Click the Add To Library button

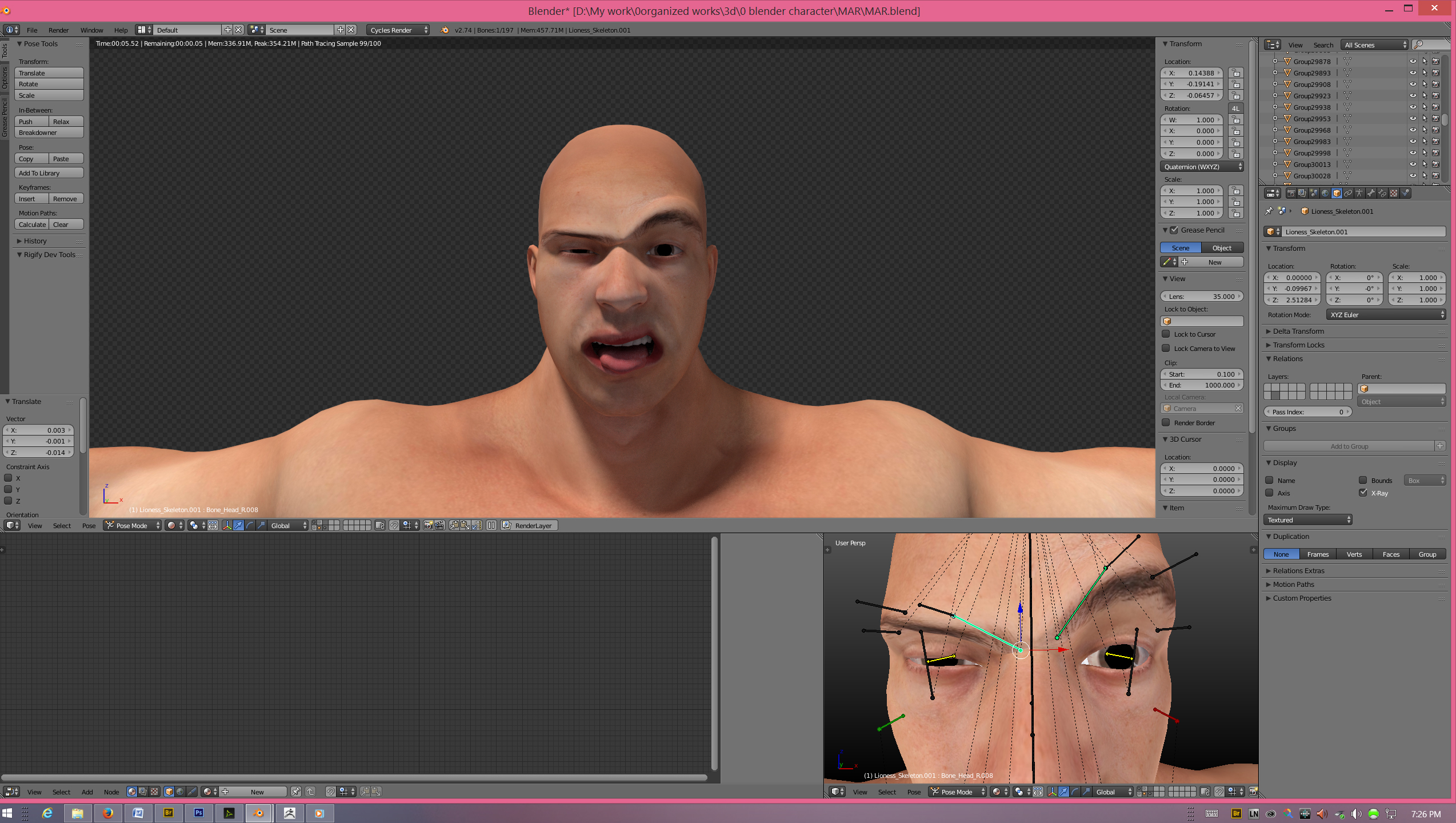tap(49, 173)
